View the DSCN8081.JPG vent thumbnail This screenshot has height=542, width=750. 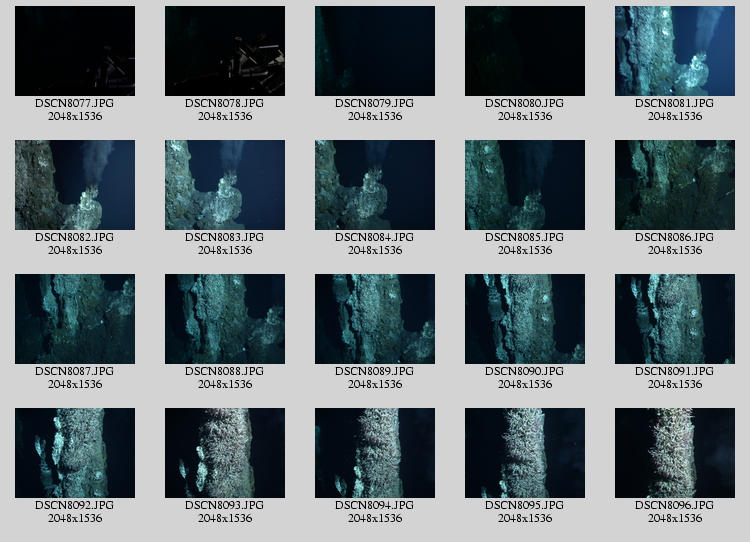pos(675,51)
